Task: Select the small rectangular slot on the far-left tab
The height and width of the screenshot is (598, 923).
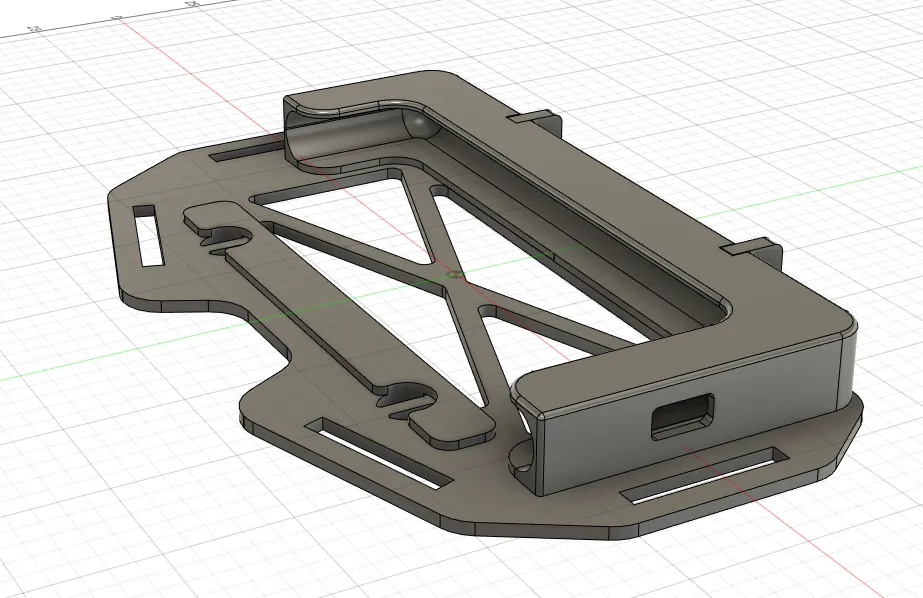Action: click(150, 235)
